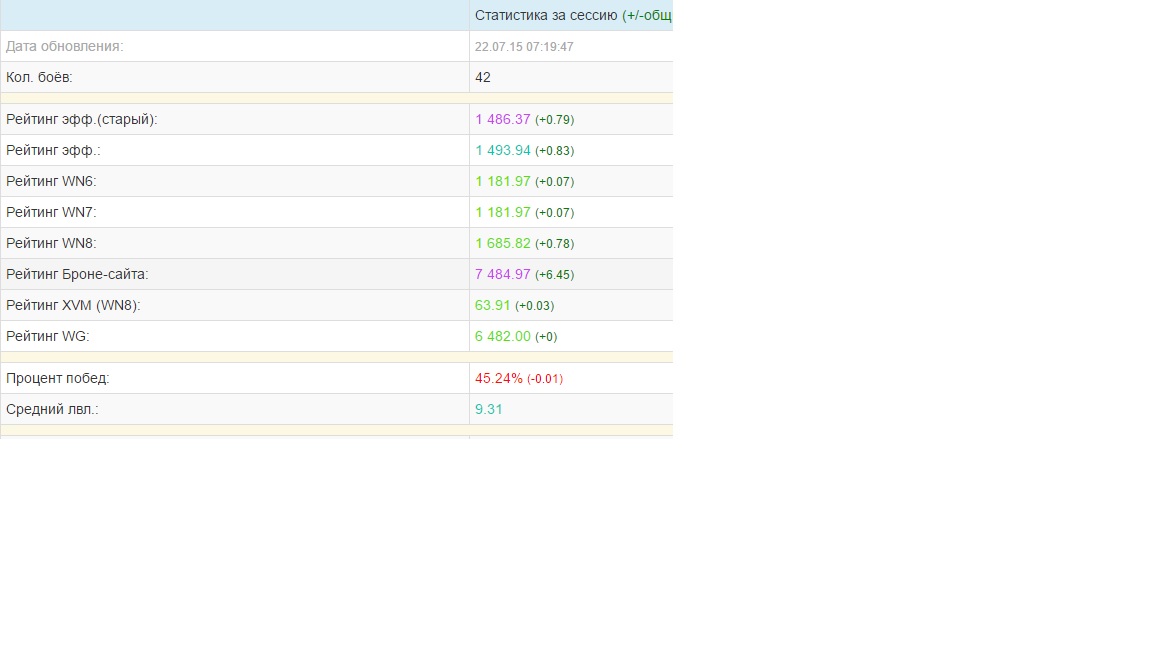Select the 'Рейтинг эфф.(старый):' label
The image size is (1152, 648).
82,119
